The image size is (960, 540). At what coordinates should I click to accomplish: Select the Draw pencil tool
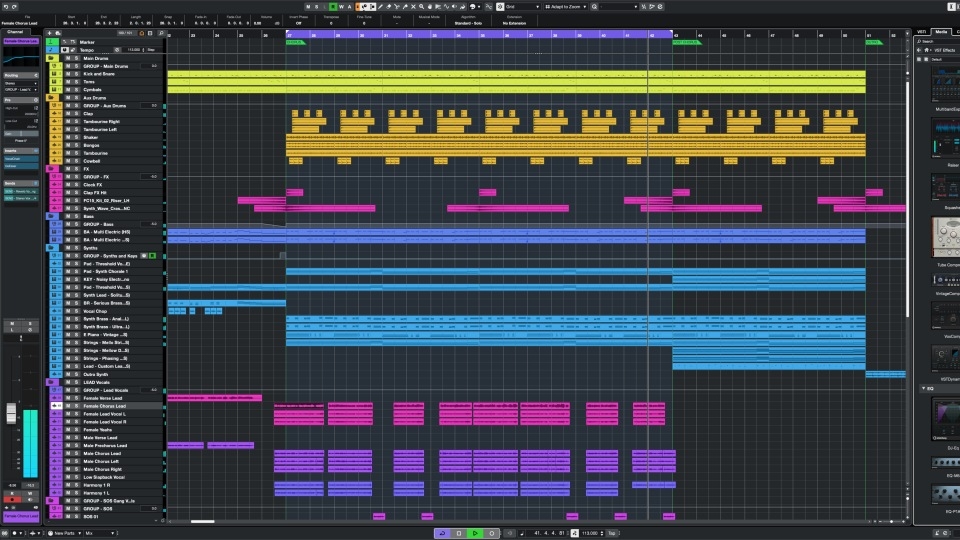tap(380, 7)
